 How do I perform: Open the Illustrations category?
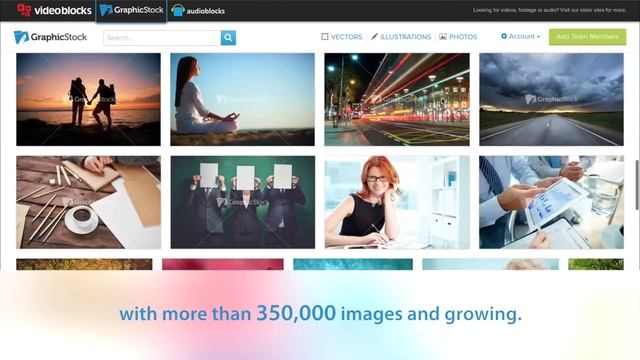coord(401,37)
